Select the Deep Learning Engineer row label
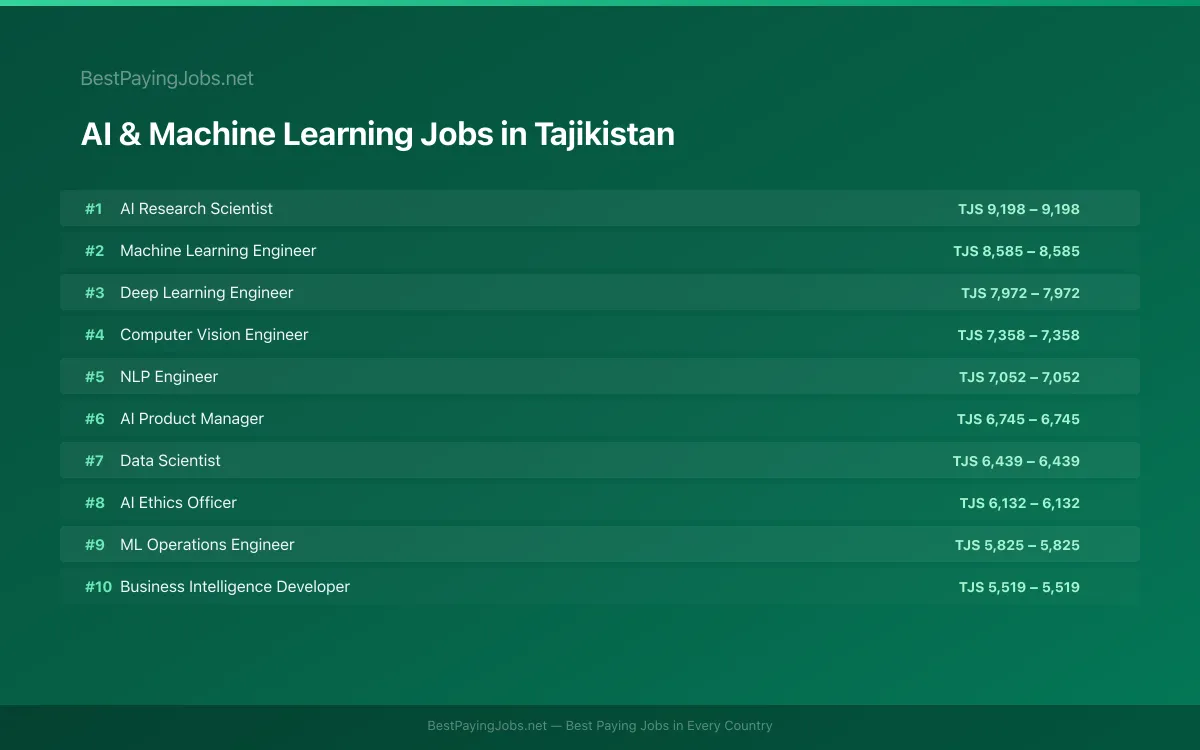The image size is (1200, 750). coord(207,293)
